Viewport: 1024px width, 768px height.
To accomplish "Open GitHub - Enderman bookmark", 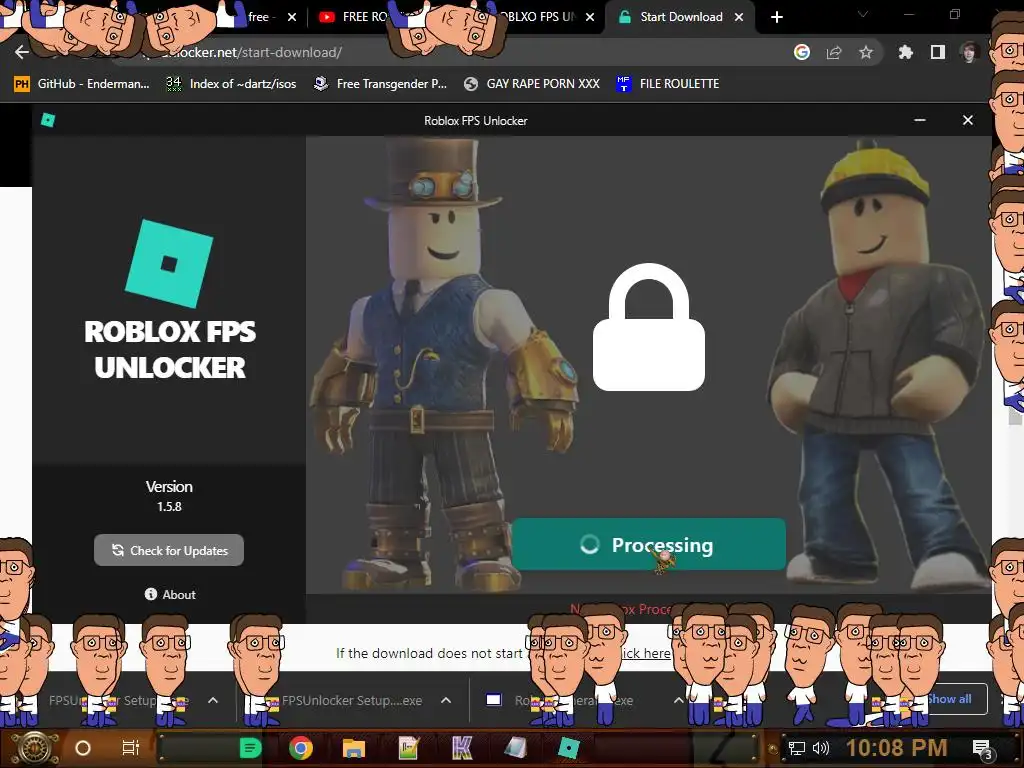I will [x=82, y=84].
